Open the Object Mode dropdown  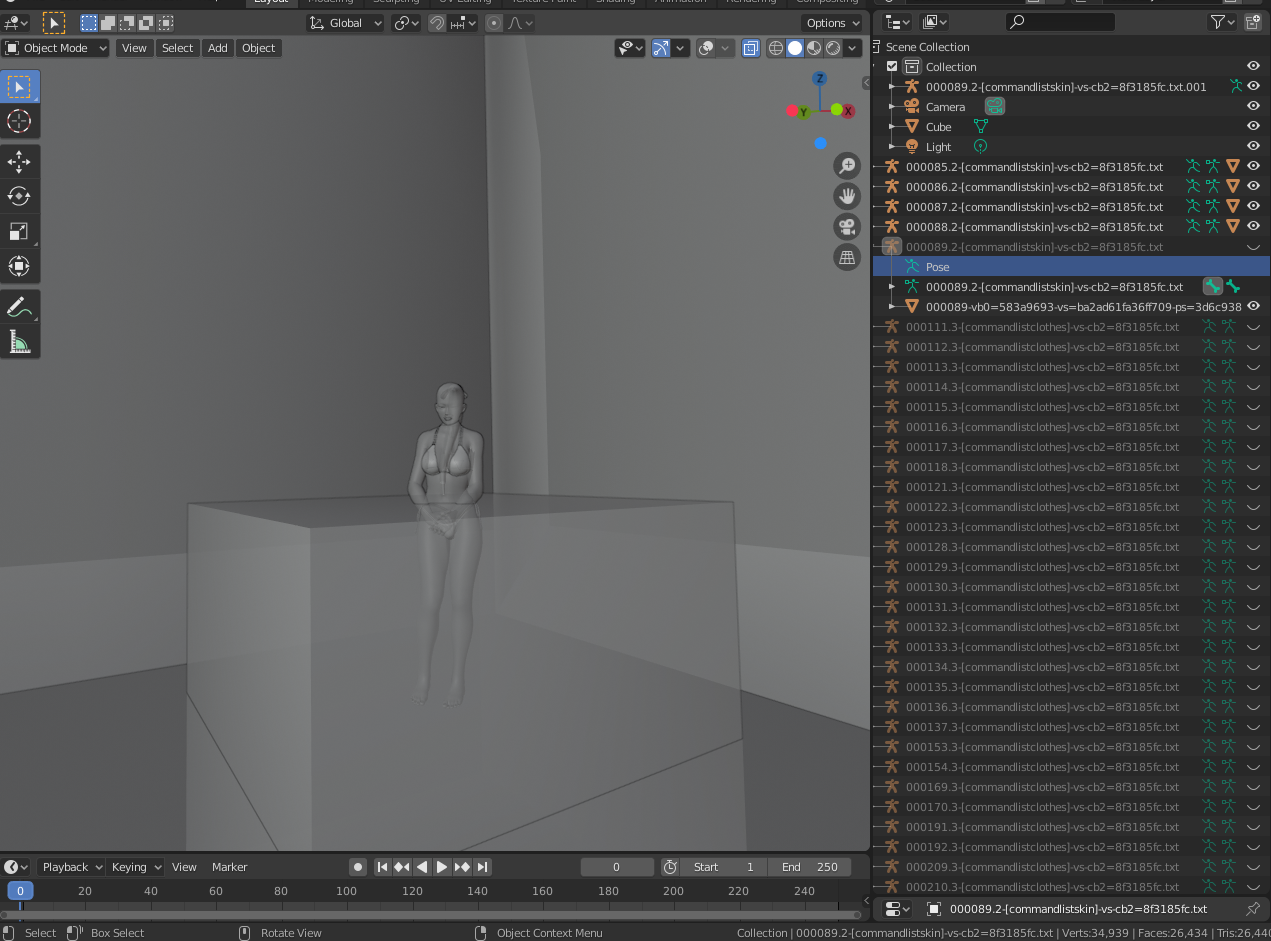56,48
